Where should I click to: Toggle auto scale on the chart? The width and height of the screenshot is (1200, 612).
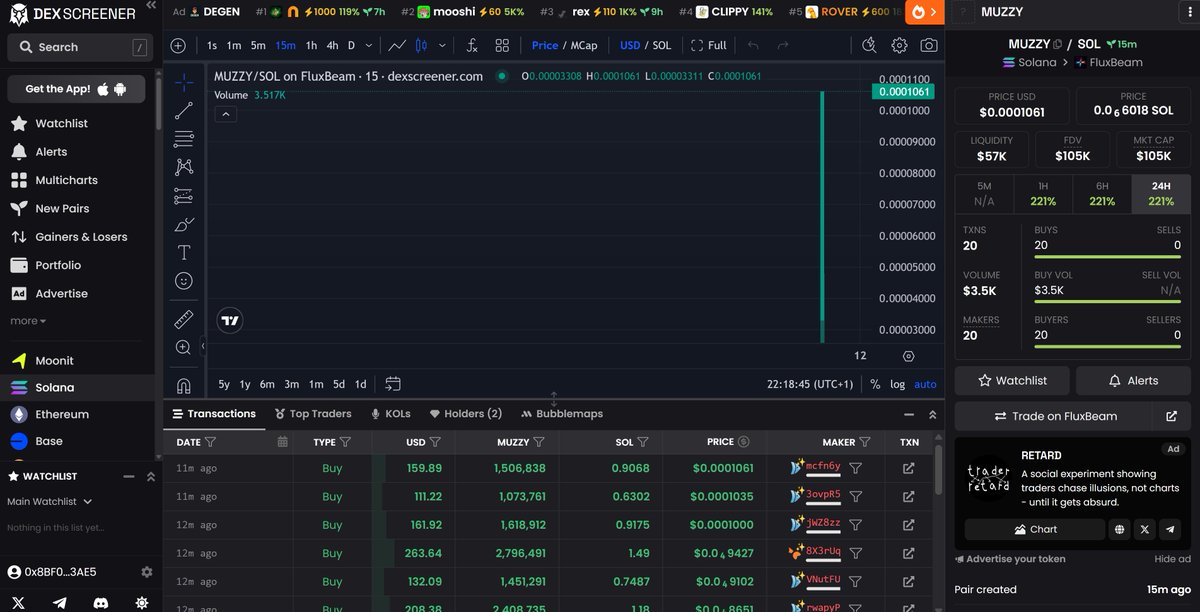coord(925,384)
